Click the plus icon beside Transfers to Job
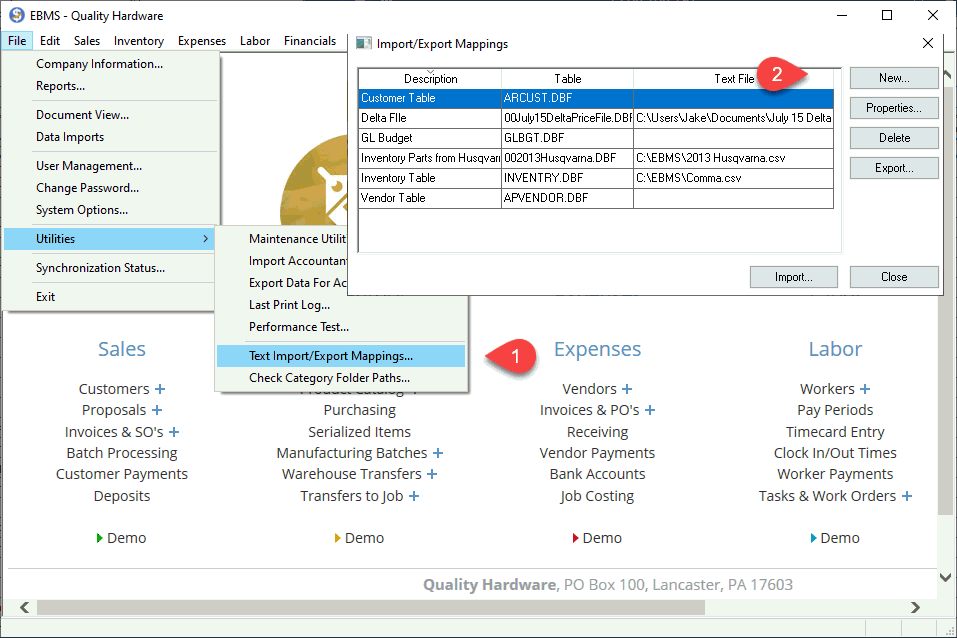 point(414,496)
